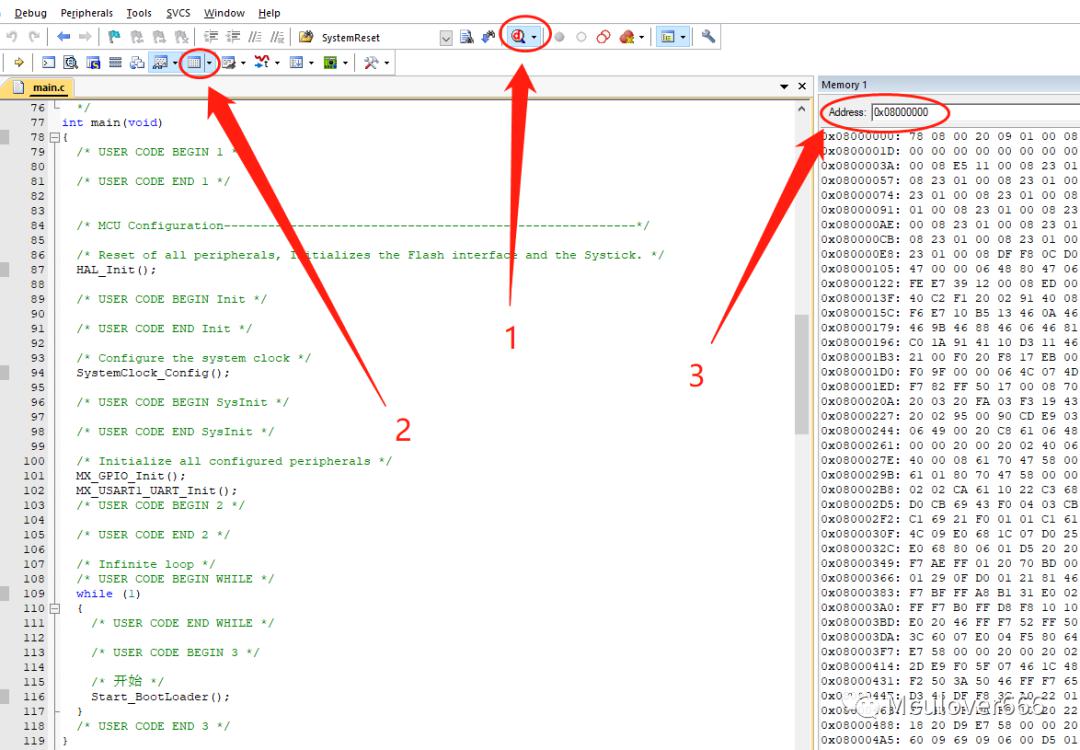Click the MX_GPIO_Init(); code line
Image resolution: width=1080 pixels, height=750 pixels.
[x=131, y=476]
